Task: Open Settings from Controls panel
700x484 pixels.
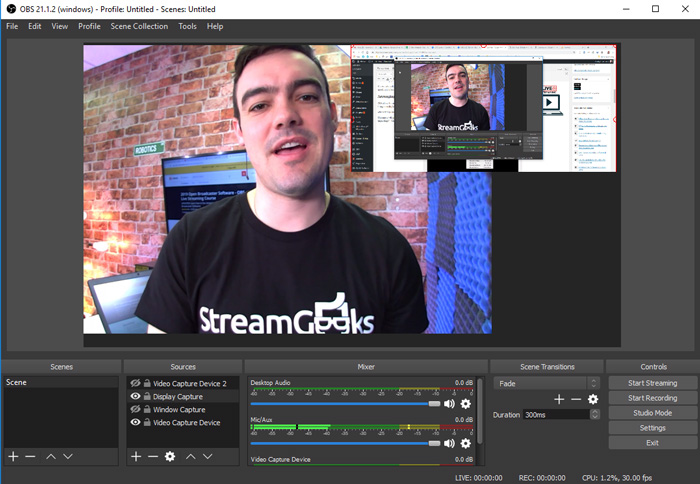Action: tap(653, 428)
